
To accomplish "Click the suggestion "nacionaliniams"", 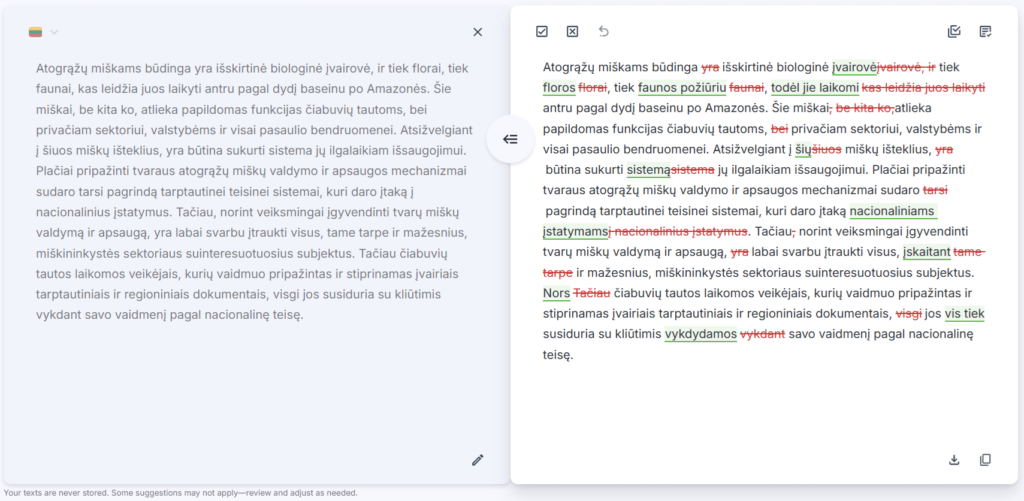I will click(893, 211).
